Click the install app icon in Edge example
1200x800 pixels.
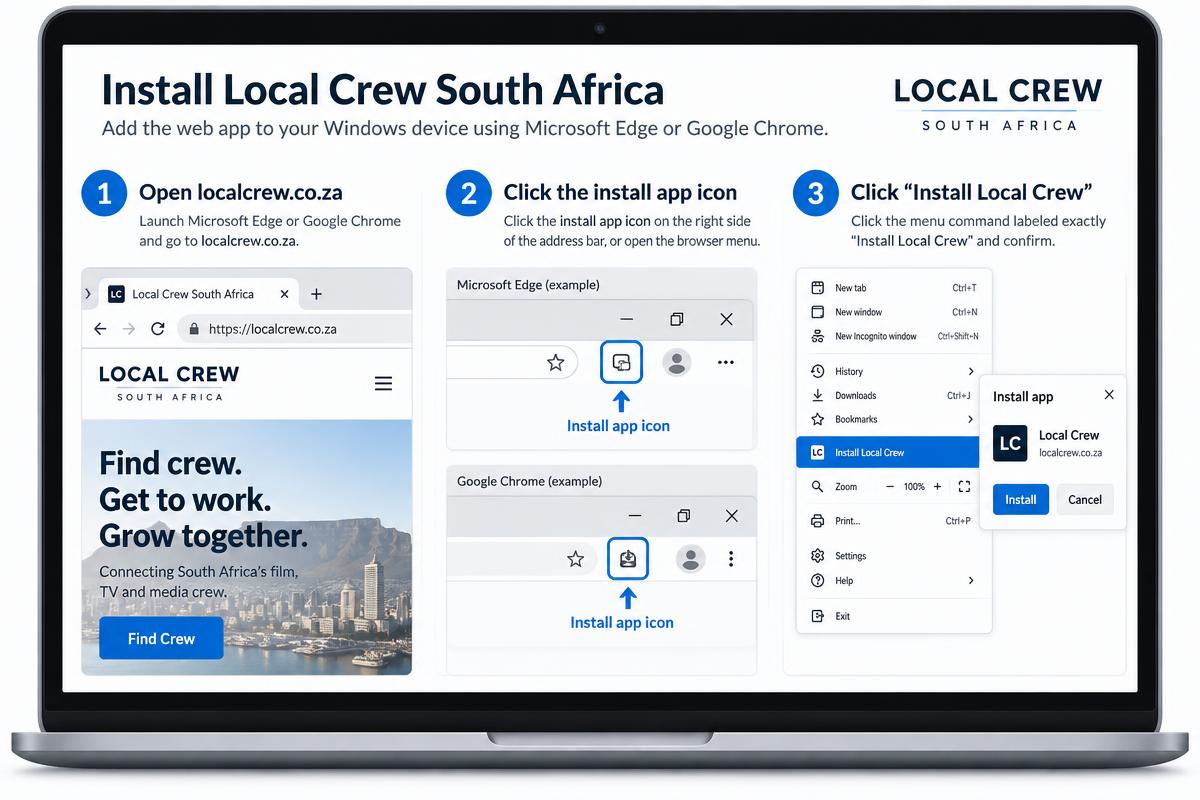621,363
